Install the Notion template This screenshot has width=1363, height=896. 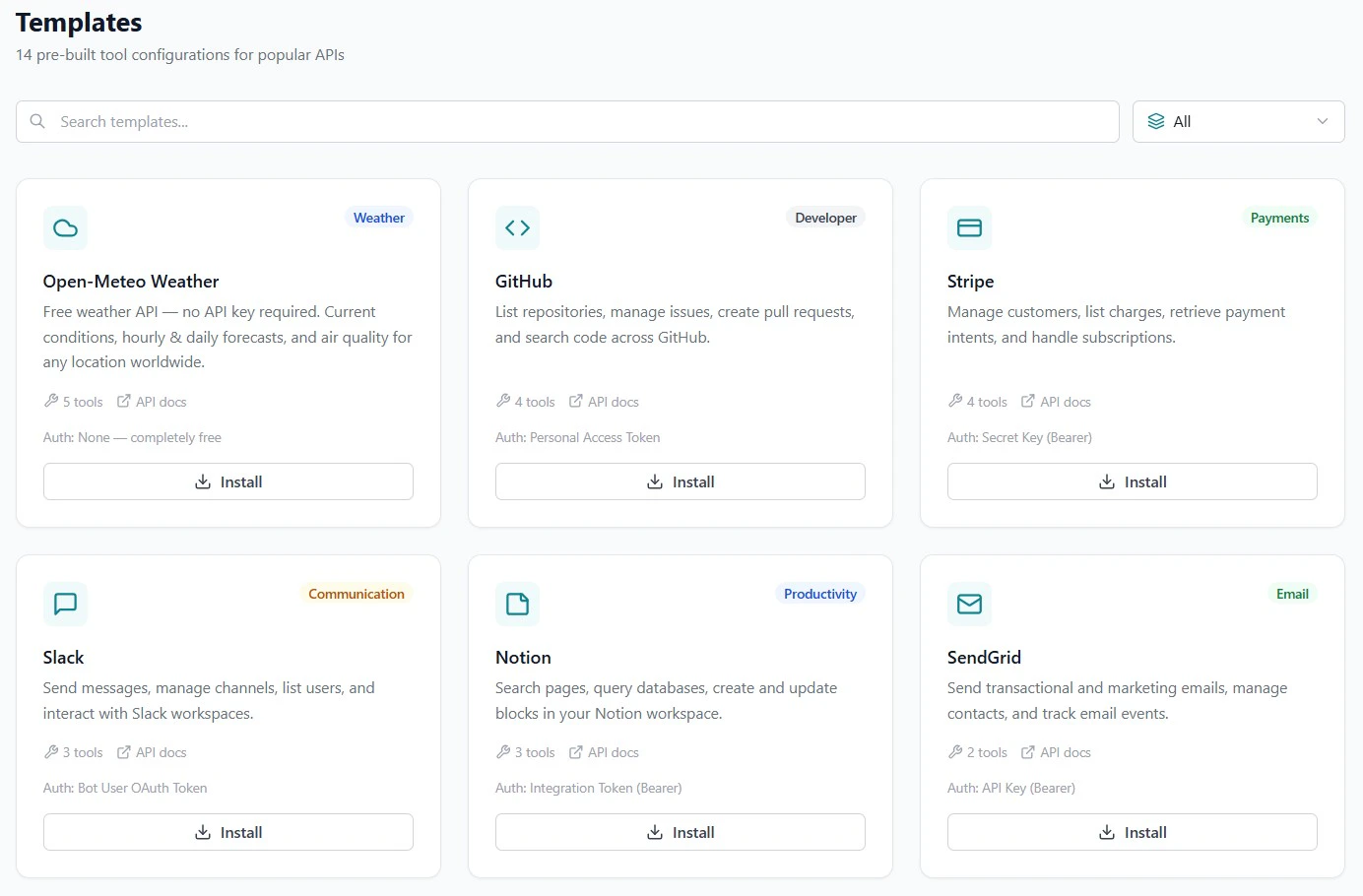(681, 832)
